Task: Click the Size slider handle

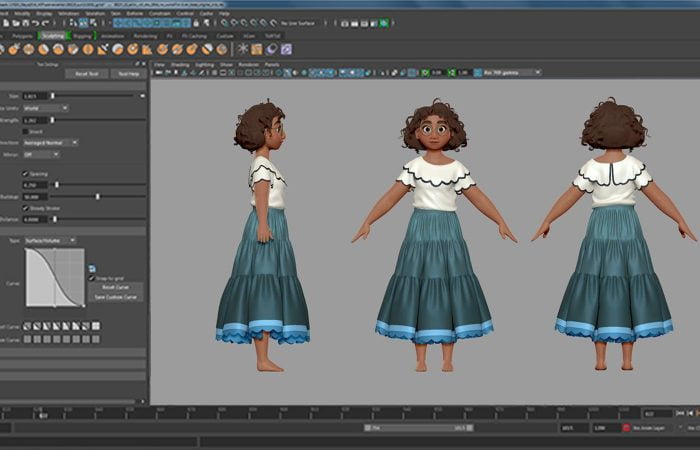Action: (x=53, y=96)
